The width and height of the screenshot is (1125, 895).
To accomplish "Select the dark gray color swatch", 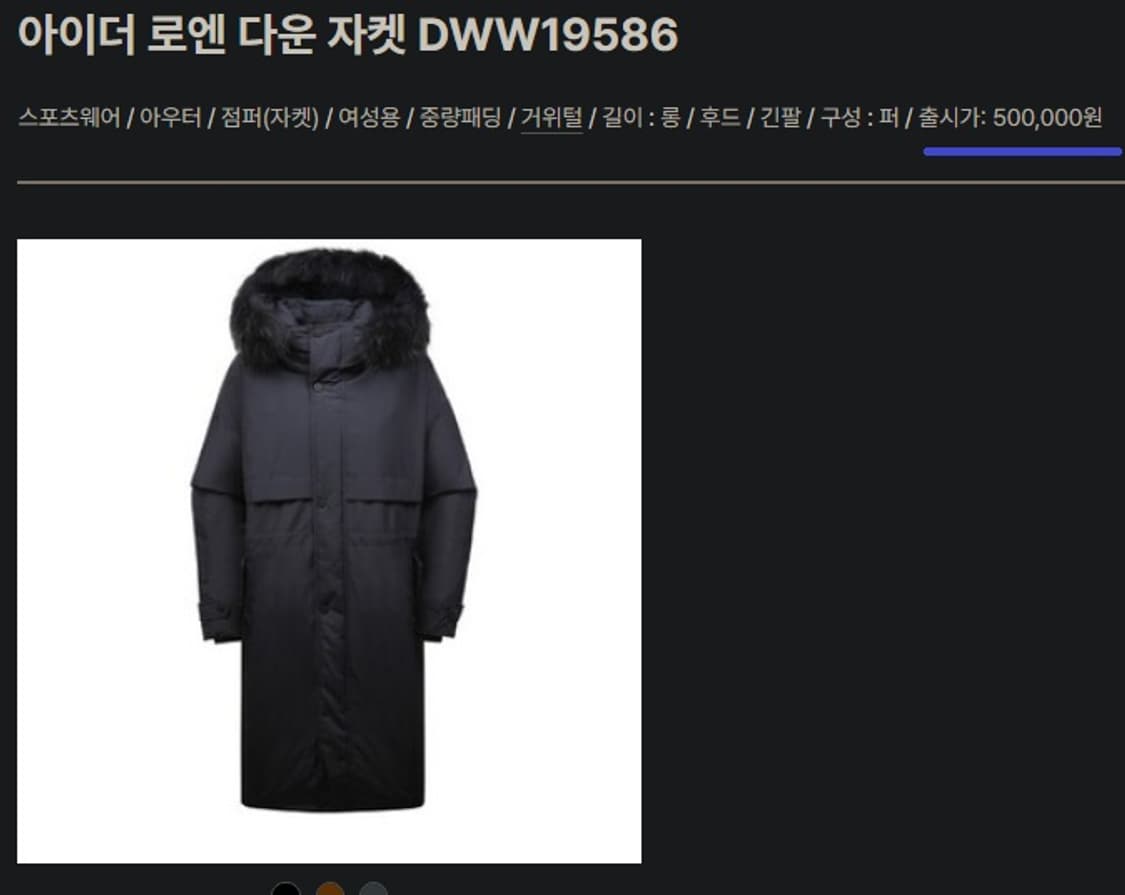I will pos(374,890).
